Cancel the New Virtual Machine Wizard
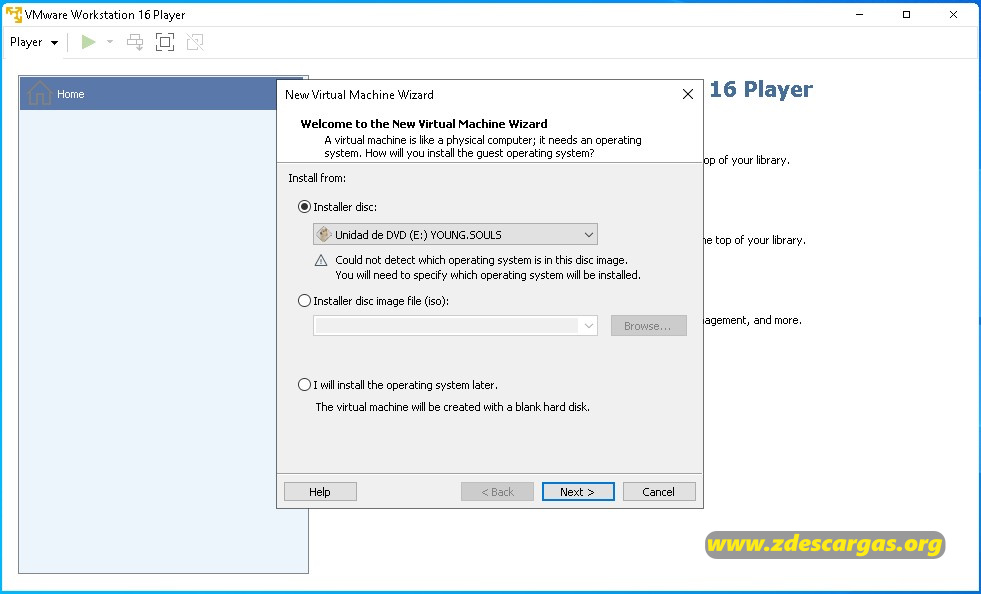The width and height of the screenshot is (981, 594). (659, 492)
